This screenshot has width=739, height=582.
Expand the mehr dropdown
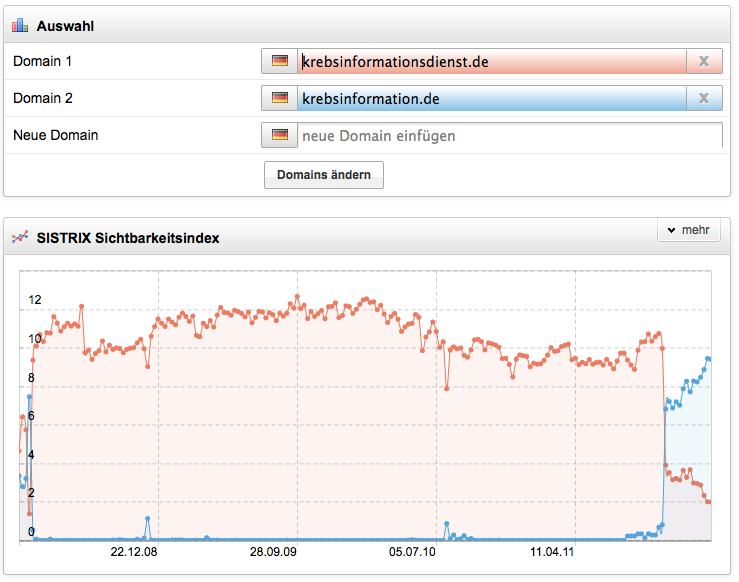(x=688, y=230)
